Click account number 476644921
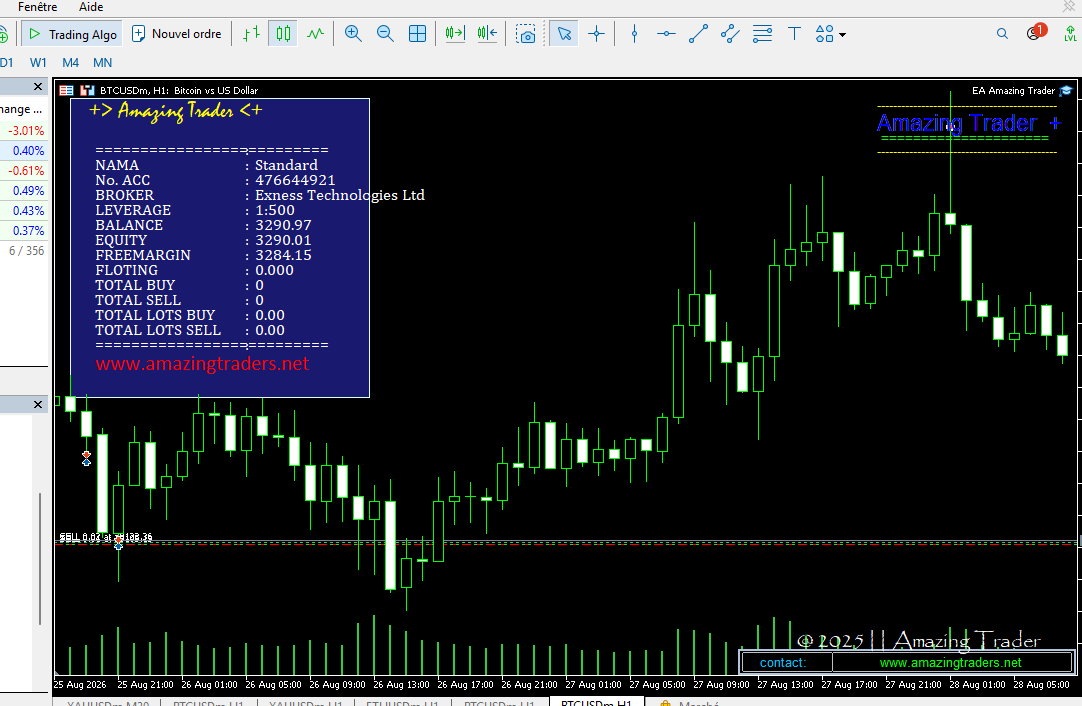 295,180
